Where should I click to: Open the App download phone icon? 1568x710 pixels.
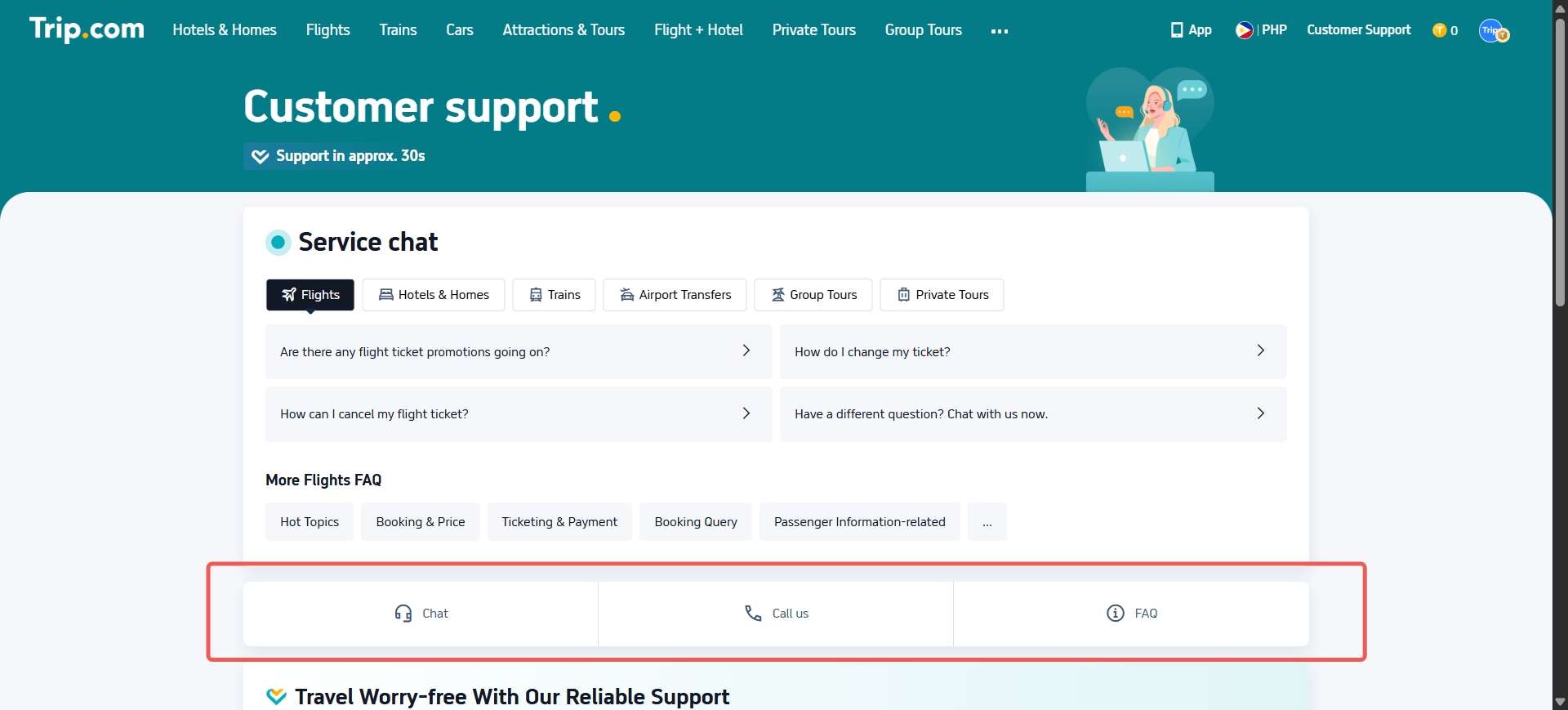pos(1176,30)
